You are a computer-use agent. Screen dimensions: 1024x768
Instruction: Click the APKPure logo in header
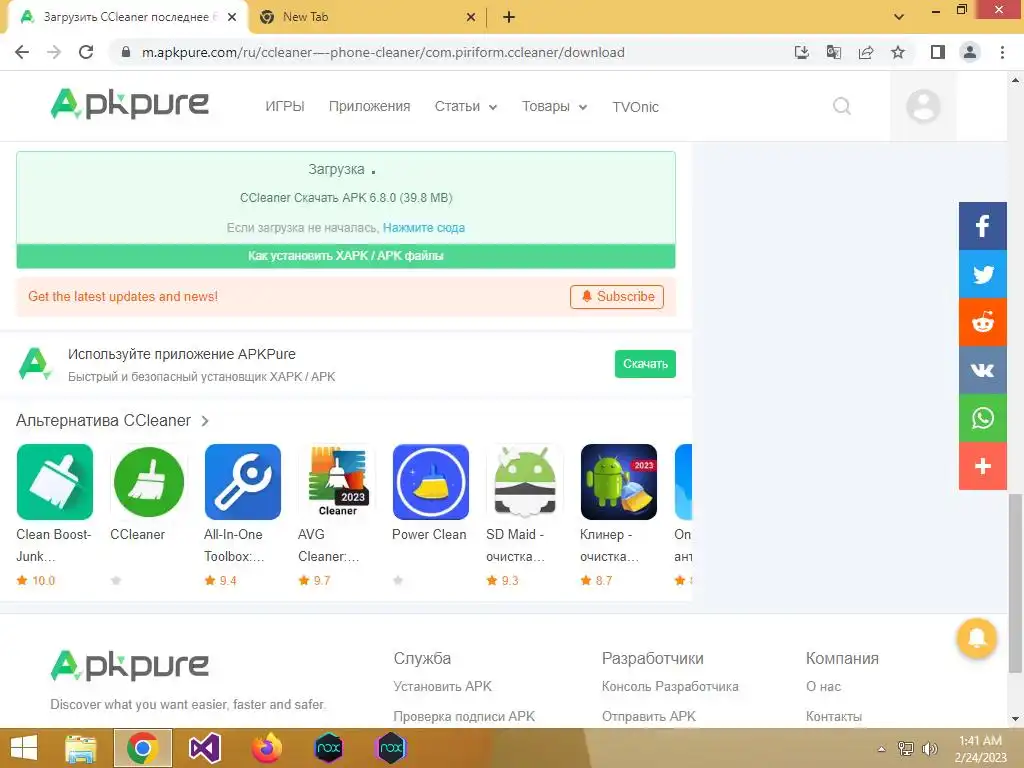129,104
